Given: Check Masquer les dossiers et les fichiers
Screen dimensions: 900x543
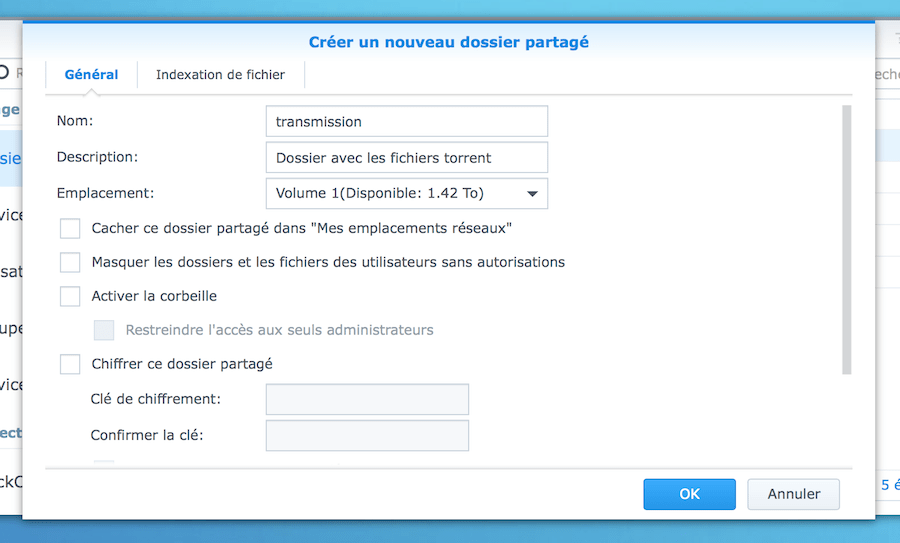Looking at the screenshot, I should click(x=70, y=263).
